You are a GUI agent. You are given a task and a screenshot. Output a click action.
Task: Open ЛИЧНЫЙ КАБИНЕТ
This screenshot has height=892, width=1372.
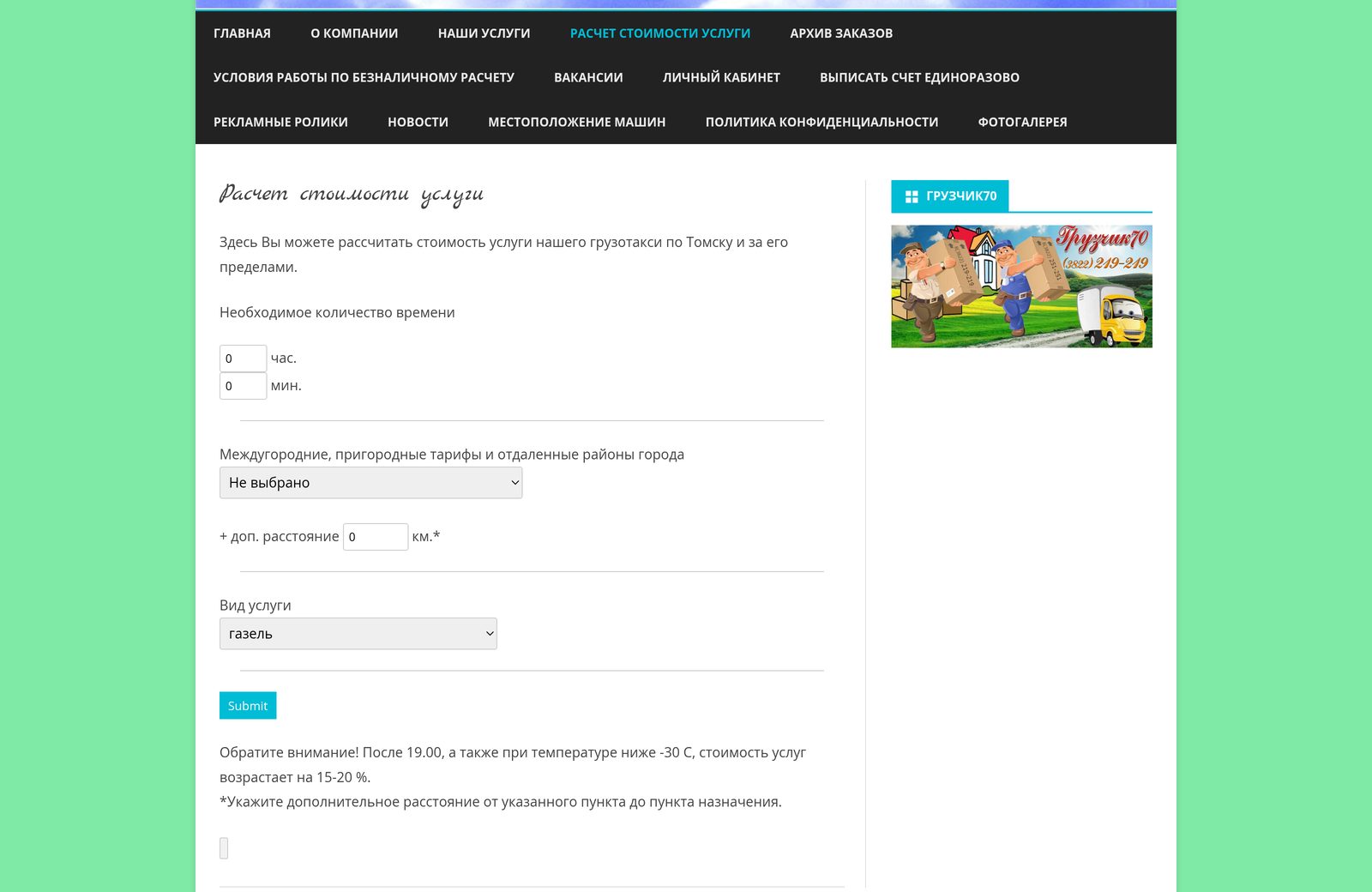[721, 78]
